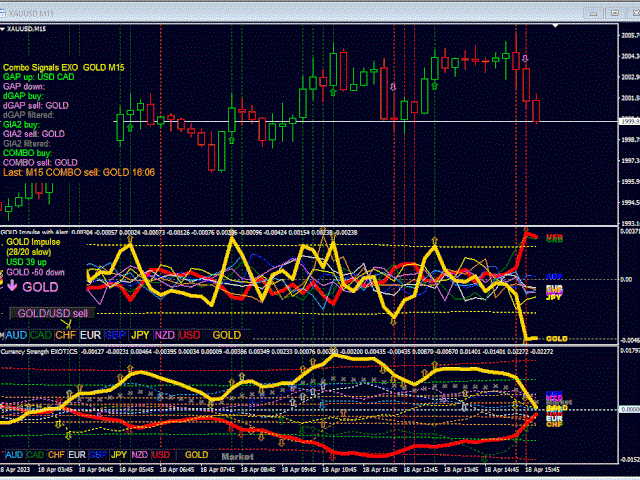Enable USD button in the GOLD Impulse panel
This screenshot has height=480, width=640.
click(189, 335)
